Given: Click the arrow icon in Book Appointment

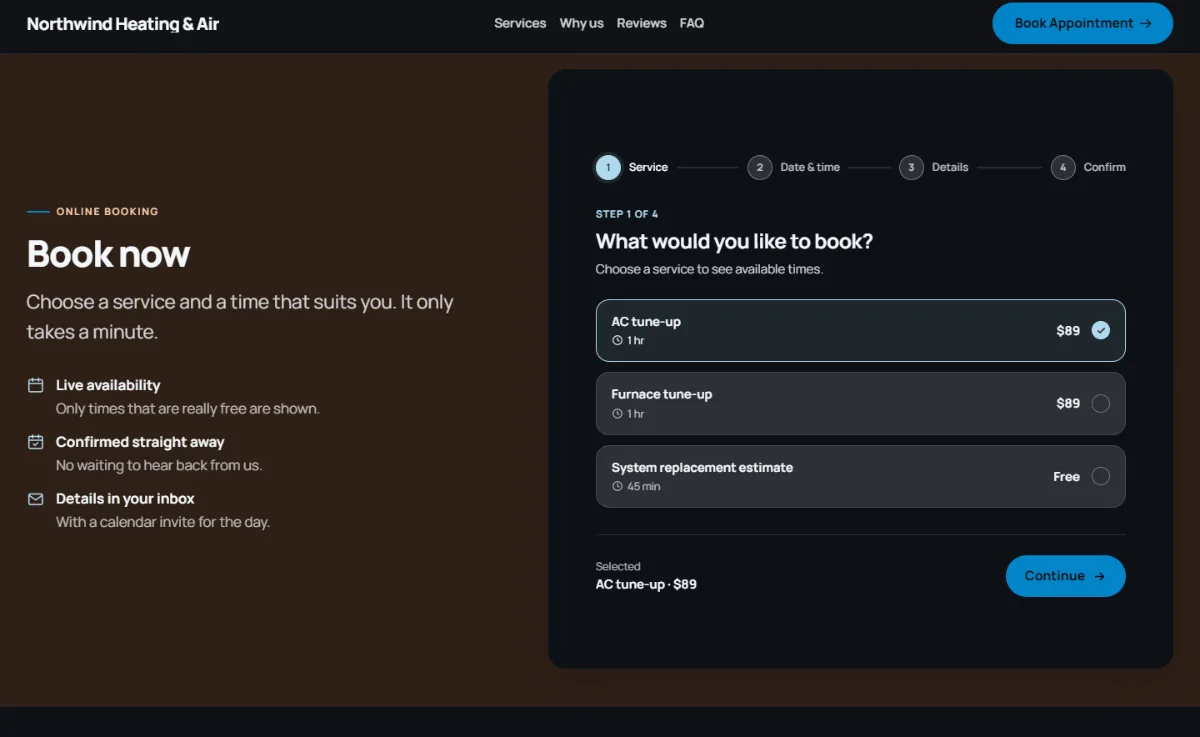Looking at the screenshot, I should [x=1146, y=23].
